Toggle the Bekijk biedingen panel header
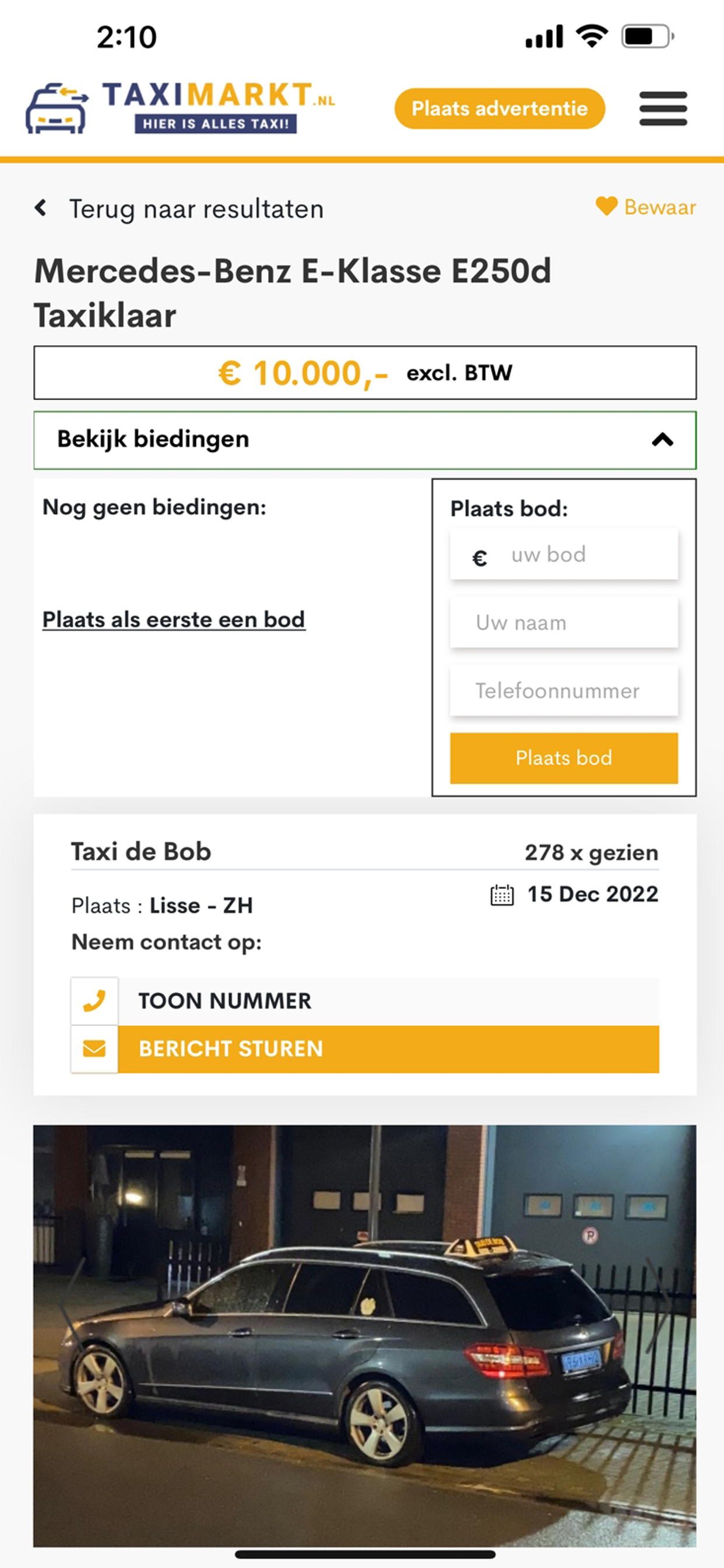Image resolution: width=724 pixels, height=1568 pixels. click(x=365, y=440)
